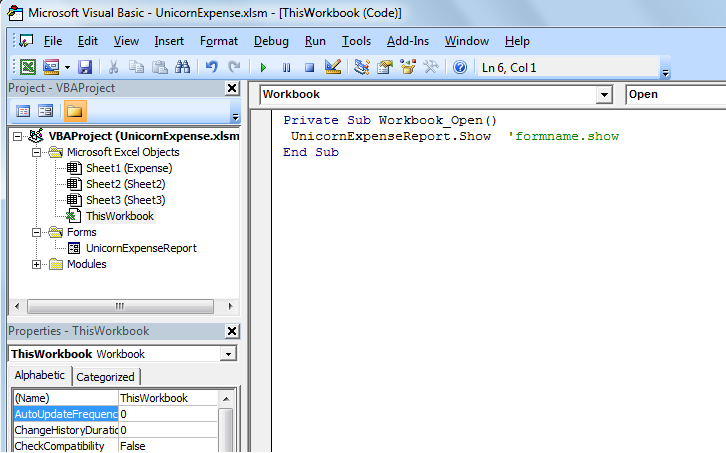Click the Undo arrow icon
The width and height of the screenshot is (726, 453).
(212, 68)
